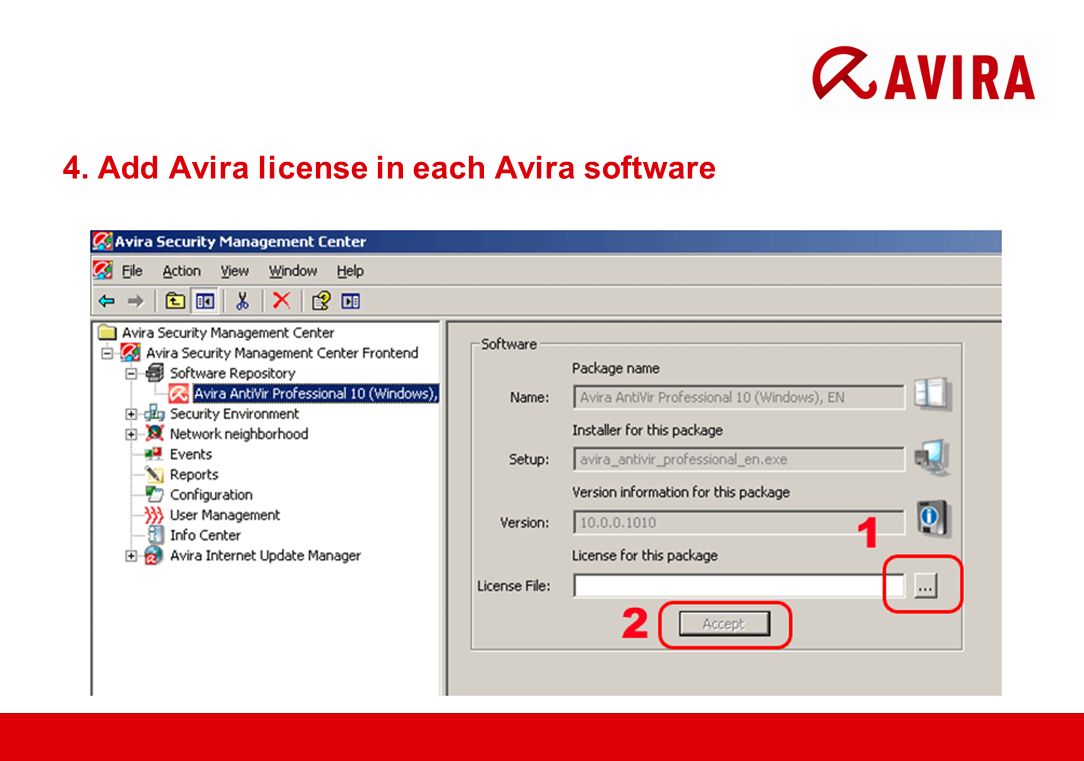The image size is (1084, 761).
Task: Expand Avira Internet Update Manager node
Action: [x=131, y=556]
